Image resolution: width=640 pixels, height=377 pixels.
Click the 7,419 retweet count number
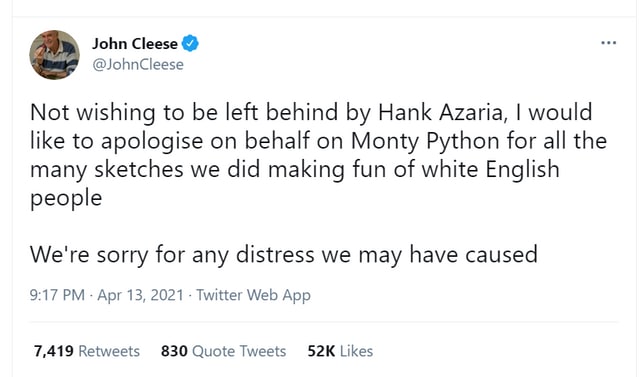click(x=53, y=351)
